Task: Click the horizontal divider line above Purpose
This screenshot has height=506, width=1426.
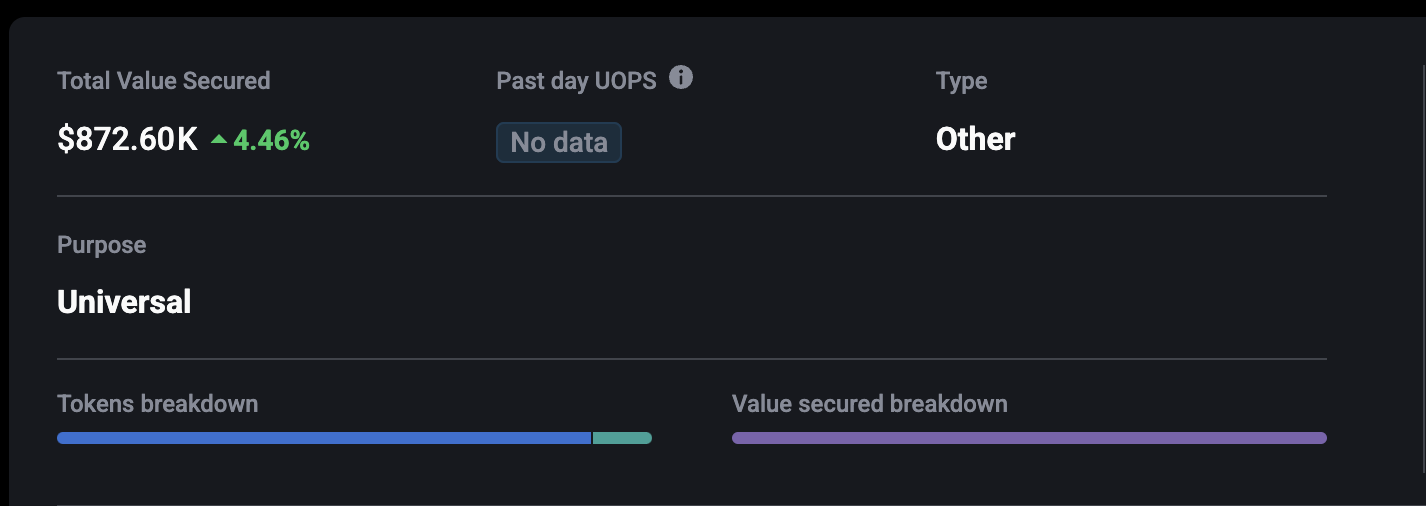Action: (x=692, y=196)
